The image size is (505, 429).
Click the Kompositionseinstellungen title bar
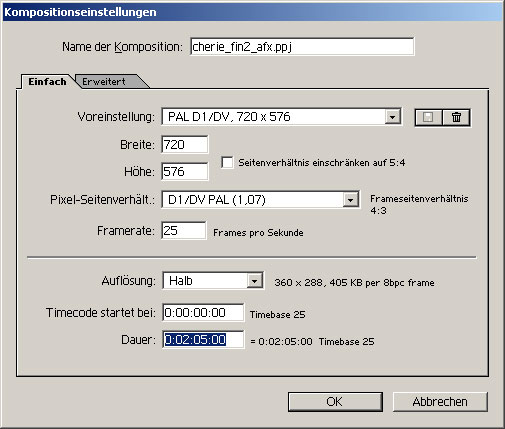[x=252, y=12]
